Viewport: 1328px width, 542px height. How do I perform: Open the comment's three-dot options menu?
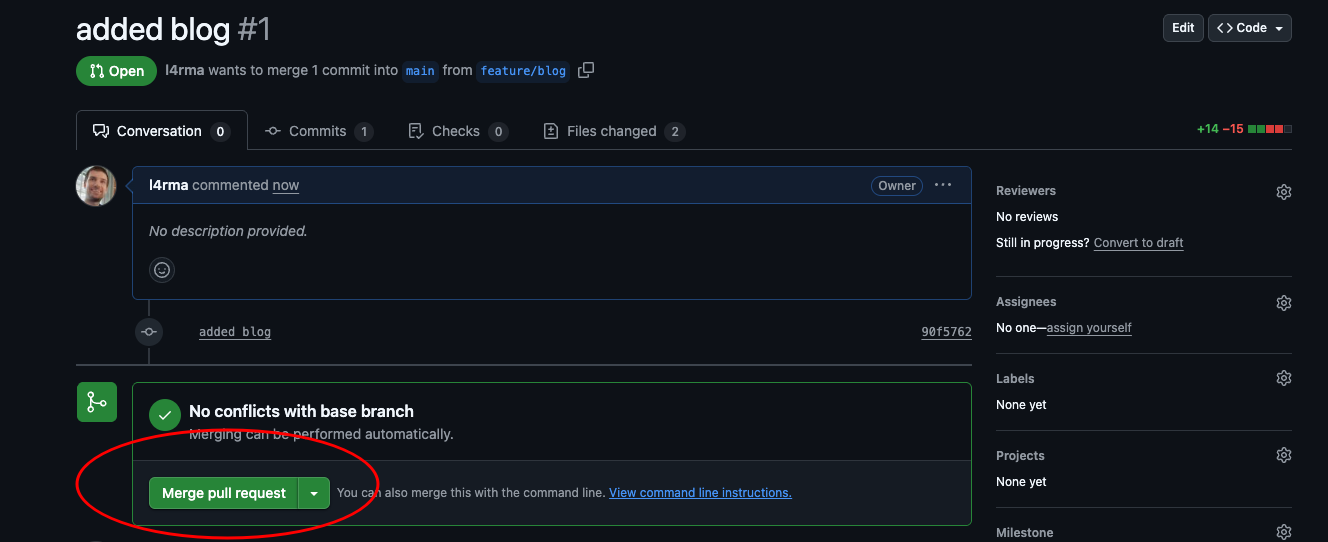[x=943, y=185]
